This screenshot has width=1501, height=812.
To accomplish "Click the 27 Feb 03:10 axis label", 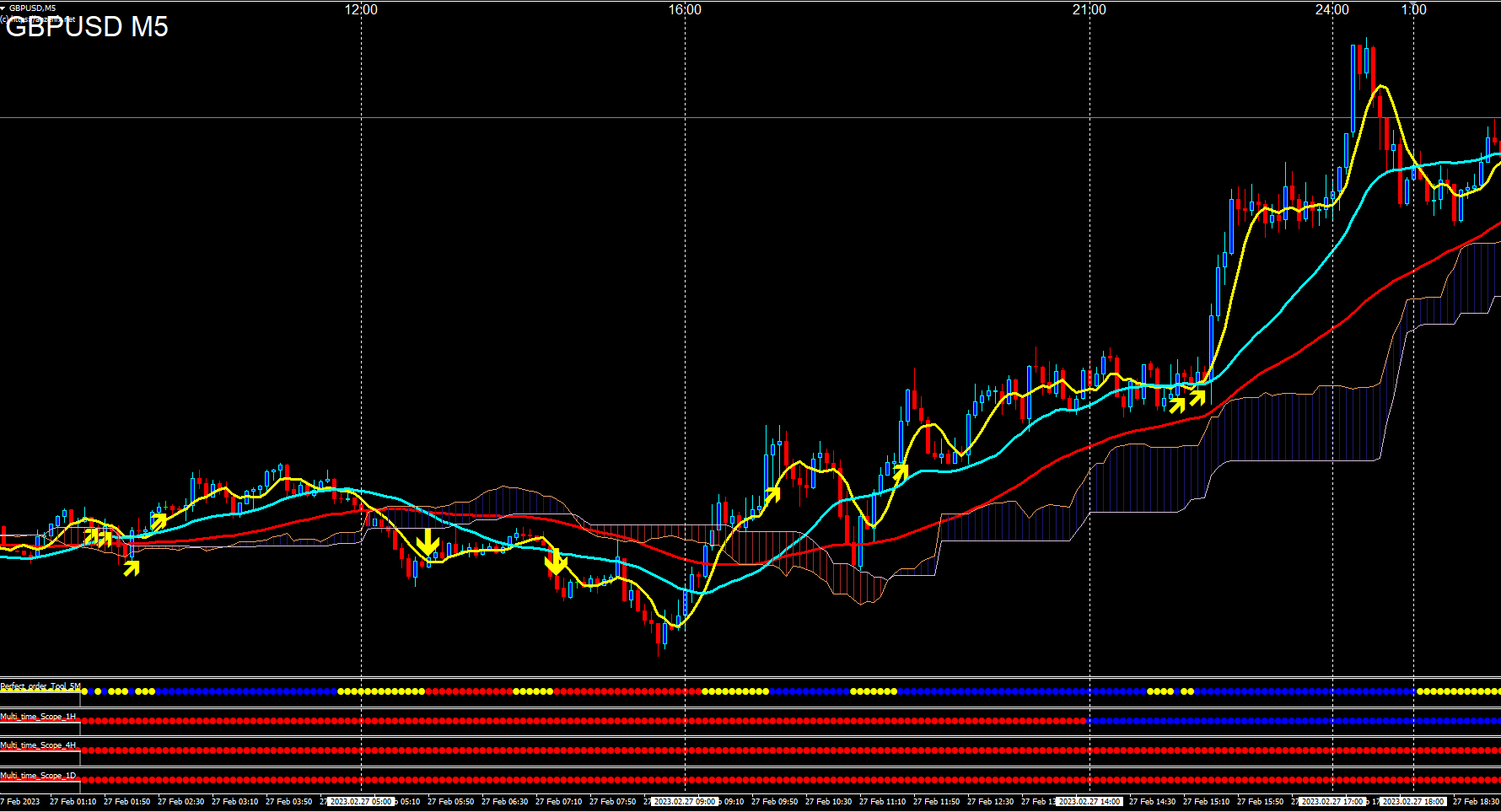I will click(234, 802).
